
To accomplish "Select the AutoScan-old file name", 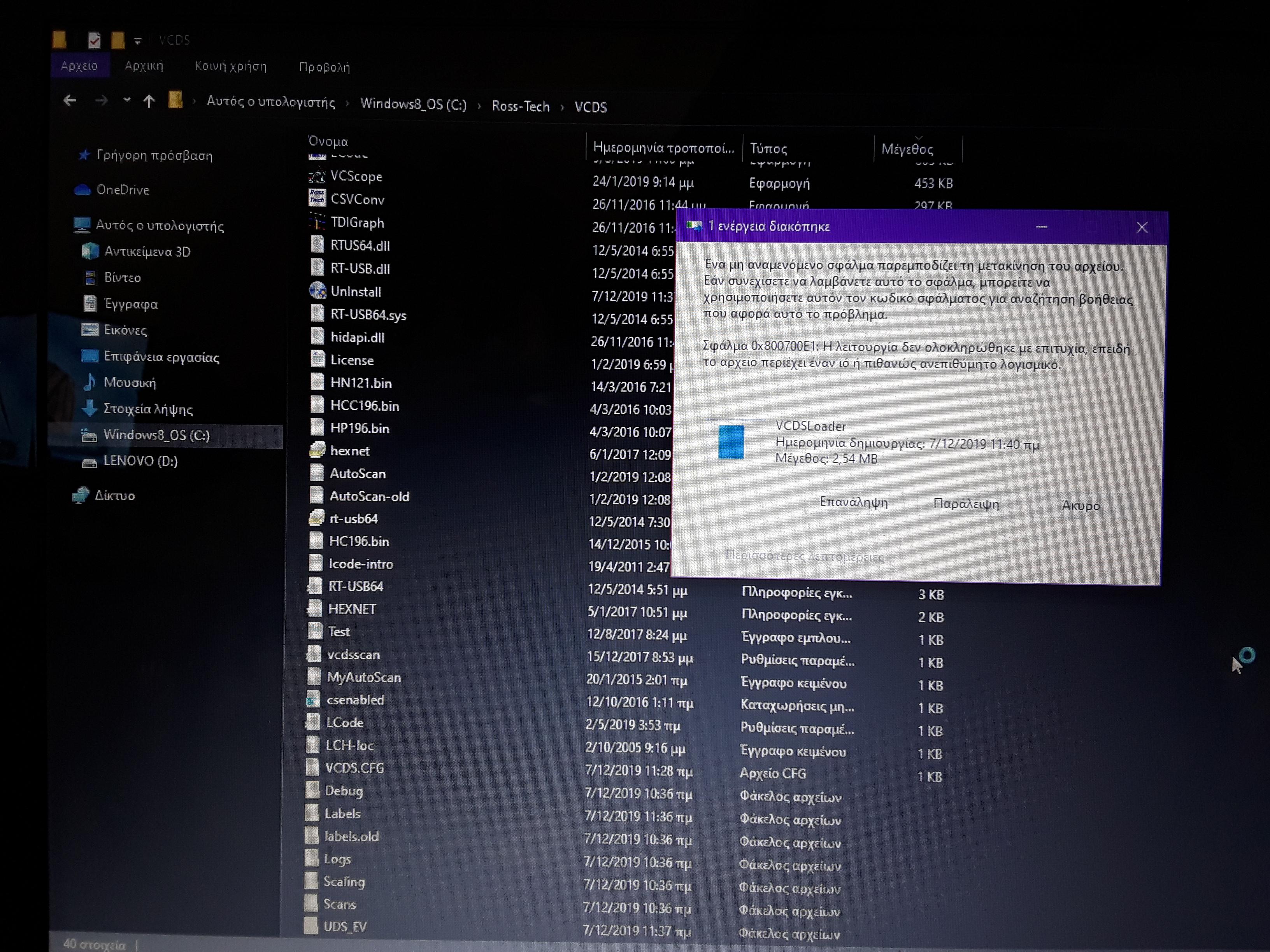I will (x=369, y=496).
